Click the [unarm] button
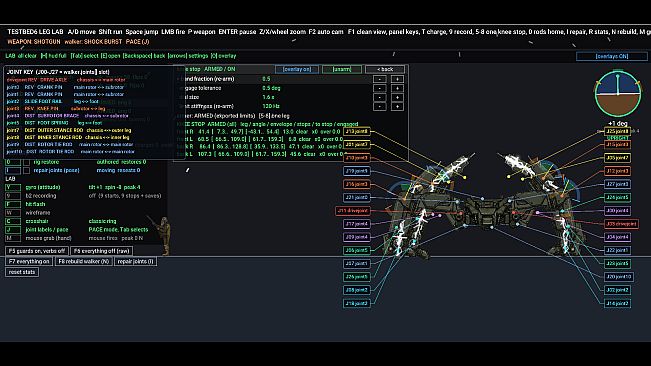The image size is (651, 366). click(x=342, y=69)
